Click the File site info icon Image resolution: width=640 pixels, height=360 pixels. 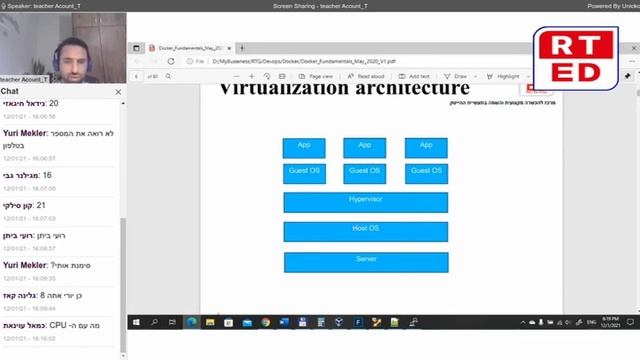tap(195, 61)
